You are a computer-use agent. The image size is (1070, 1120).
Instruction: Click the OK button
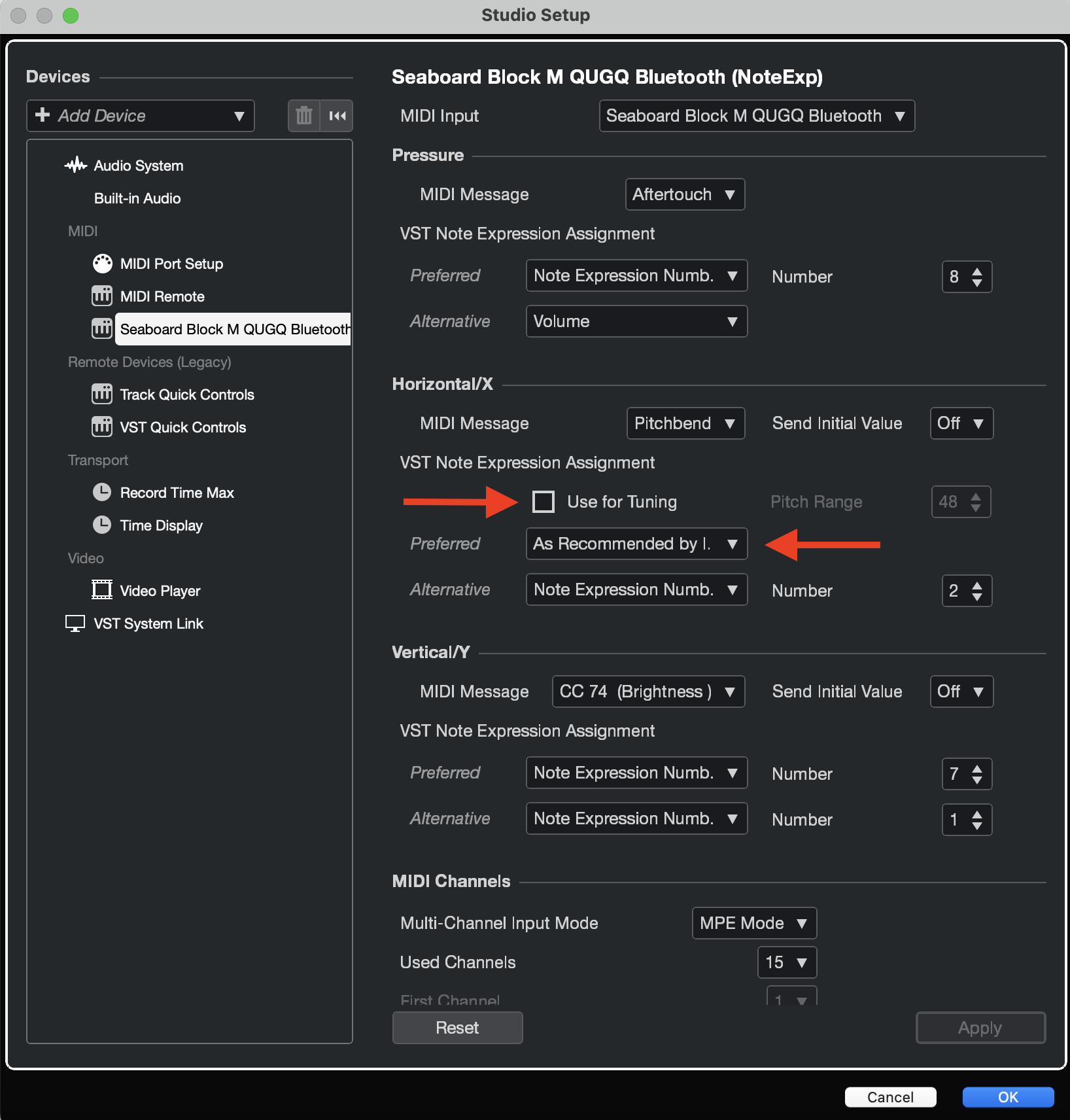pos(1008,1097)
